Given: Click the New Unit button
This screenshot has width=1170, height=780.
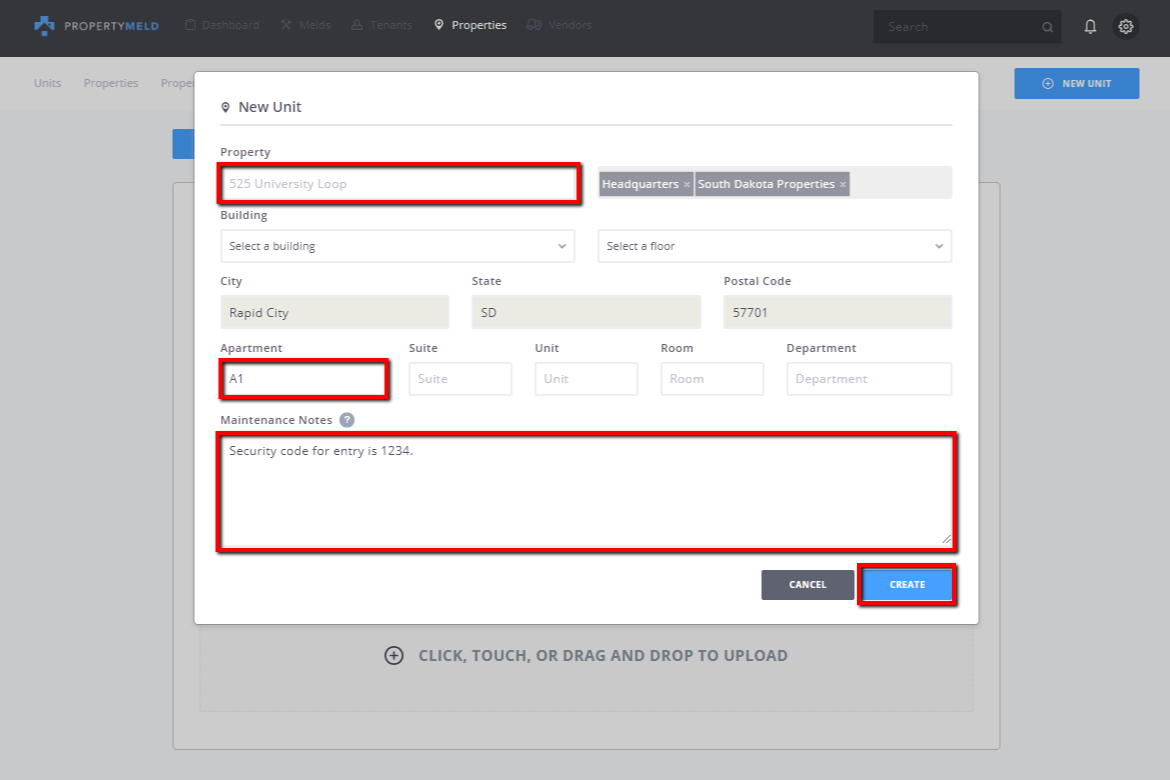Looking at the screenshot, I should [1076, 84].
